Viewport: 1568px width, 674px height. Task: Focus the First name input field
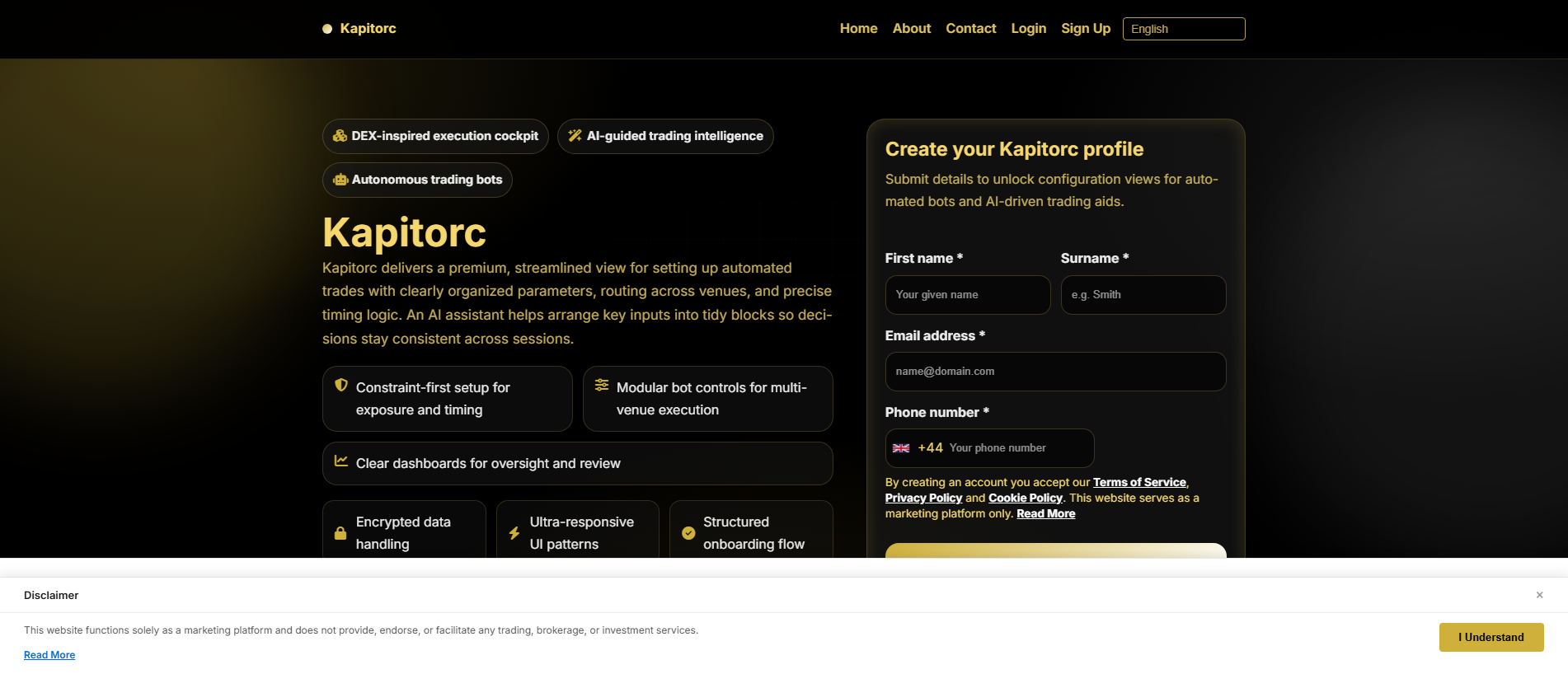click(x=968, y=295)
